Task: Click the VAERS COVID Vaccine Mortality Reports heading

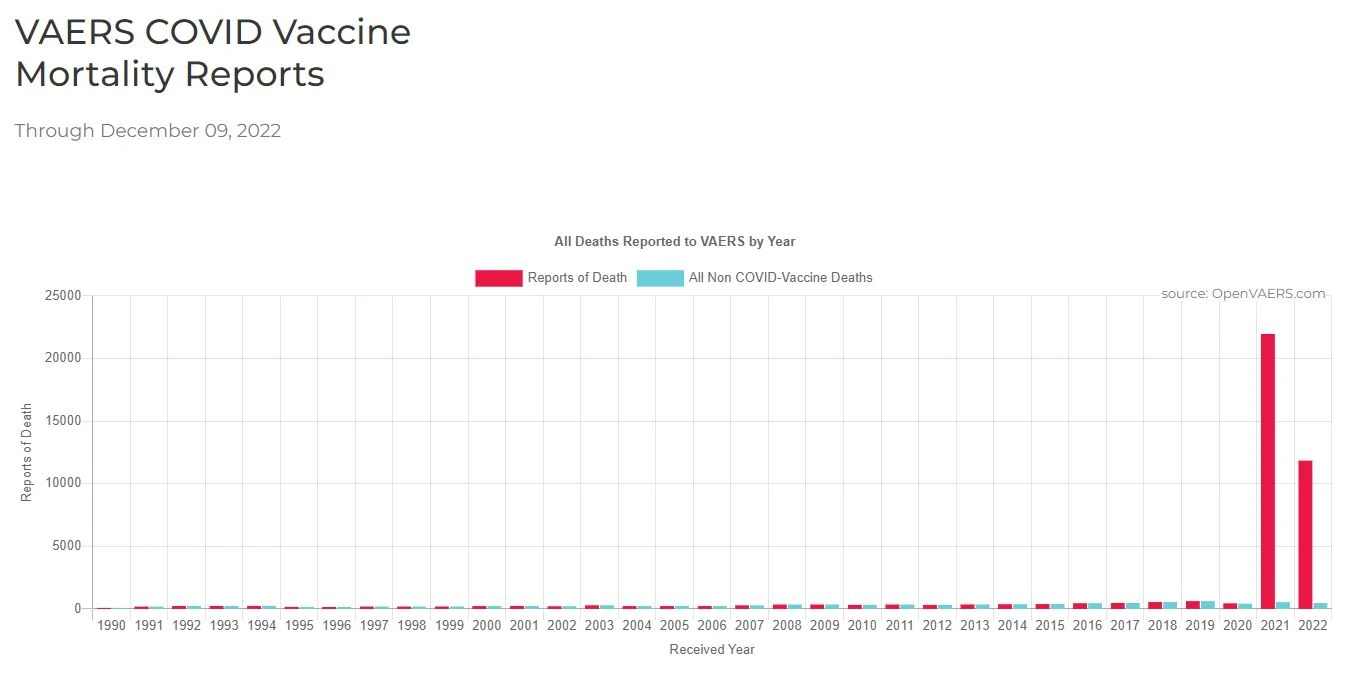Action: (212, 53)
